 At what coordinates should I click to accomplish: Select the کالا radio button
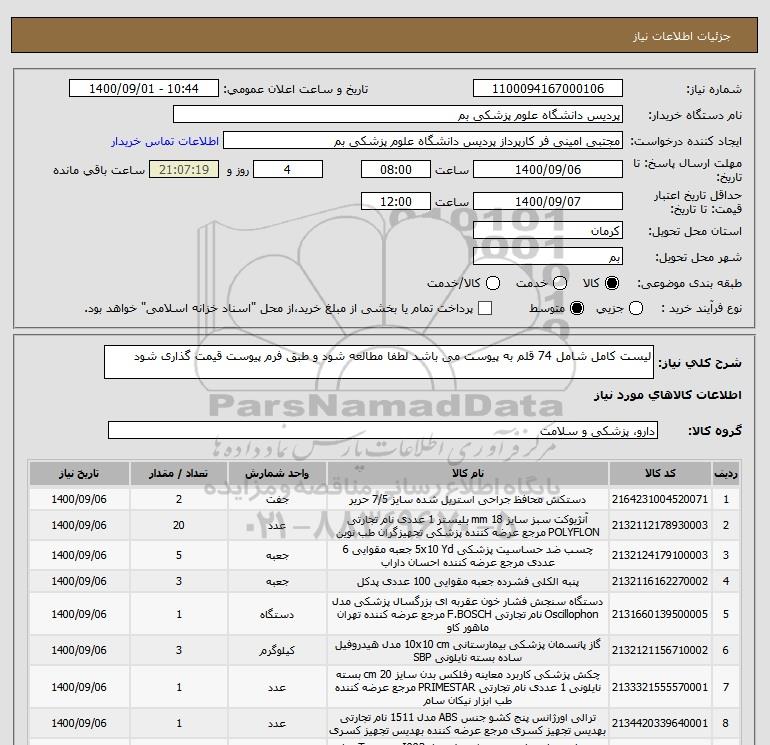(x=612, y=283)
